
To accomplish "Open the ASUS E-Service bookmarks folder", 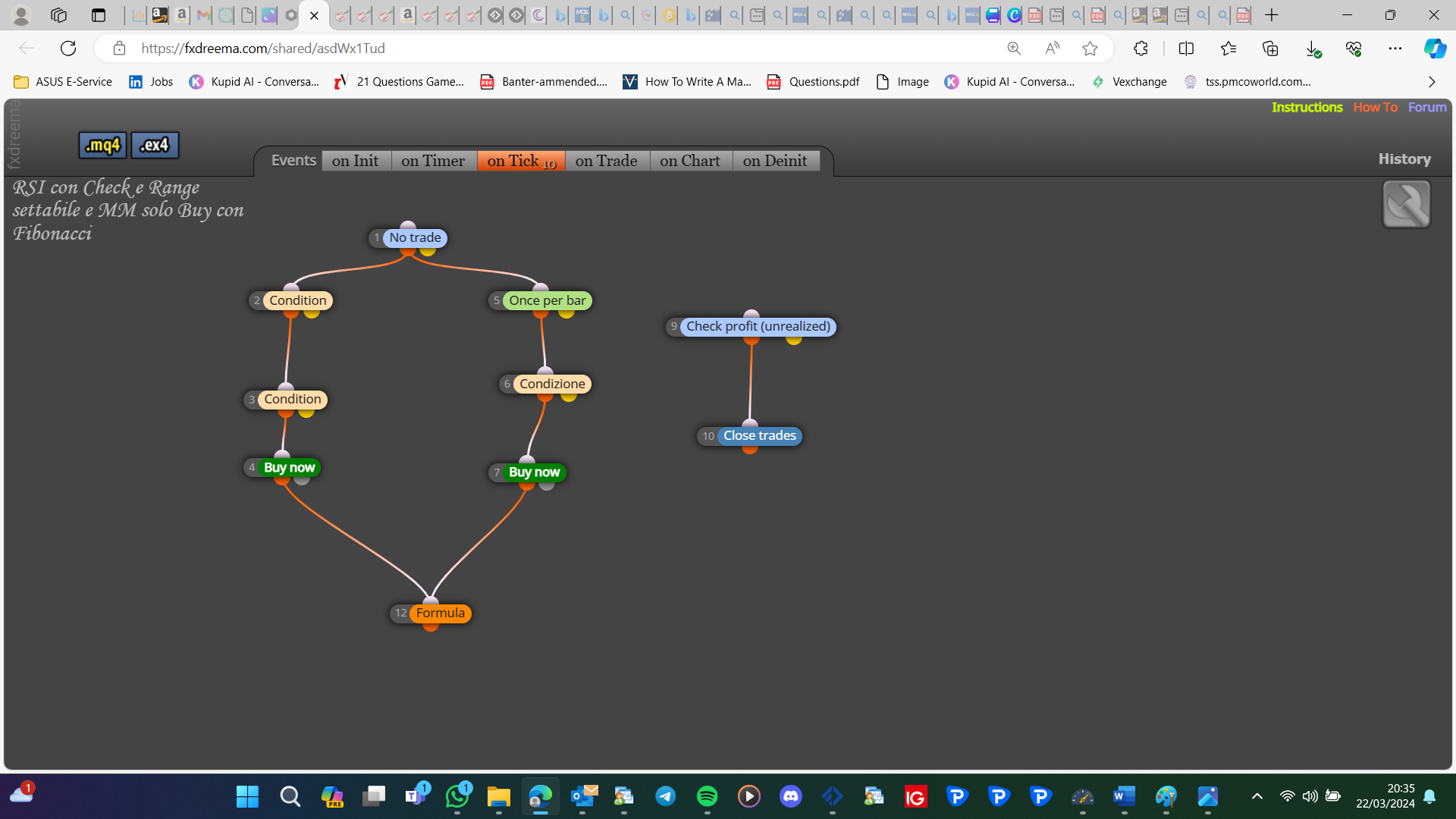I will (x=63, y=82).
